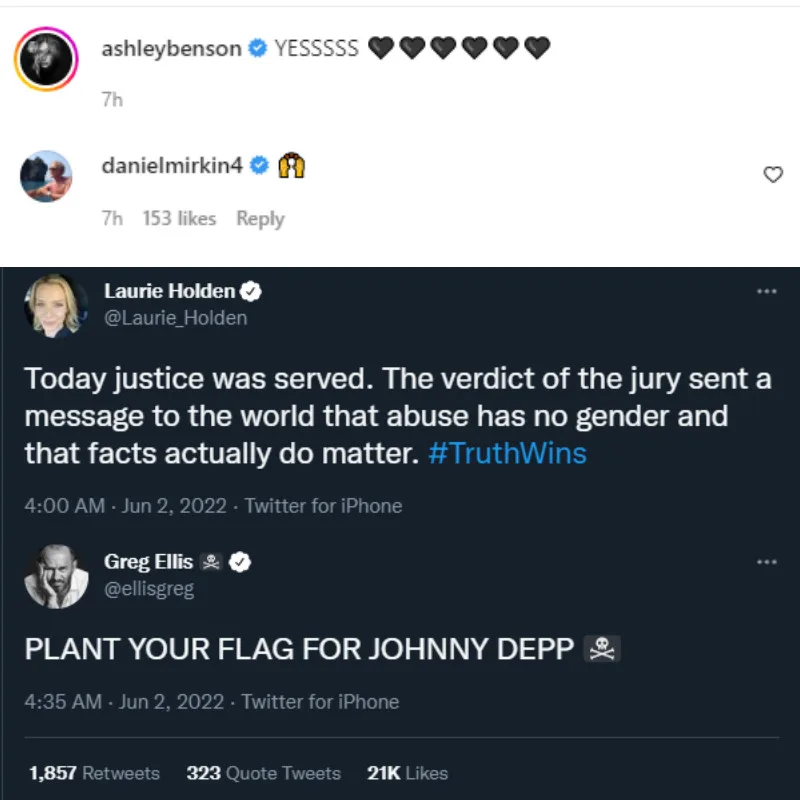Click danielmirkin4's blue verified checkmark
The image size is (800, 800).
(259, 166)
